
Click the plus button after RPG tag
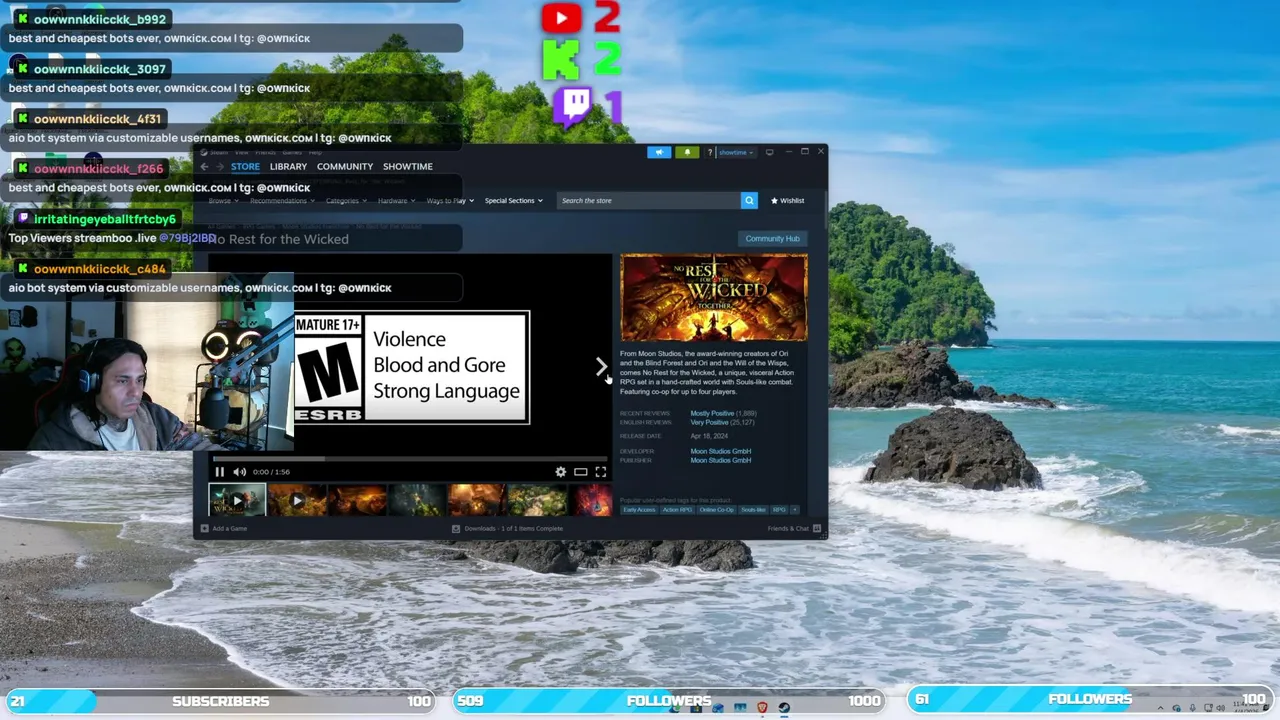coord(795,510)
